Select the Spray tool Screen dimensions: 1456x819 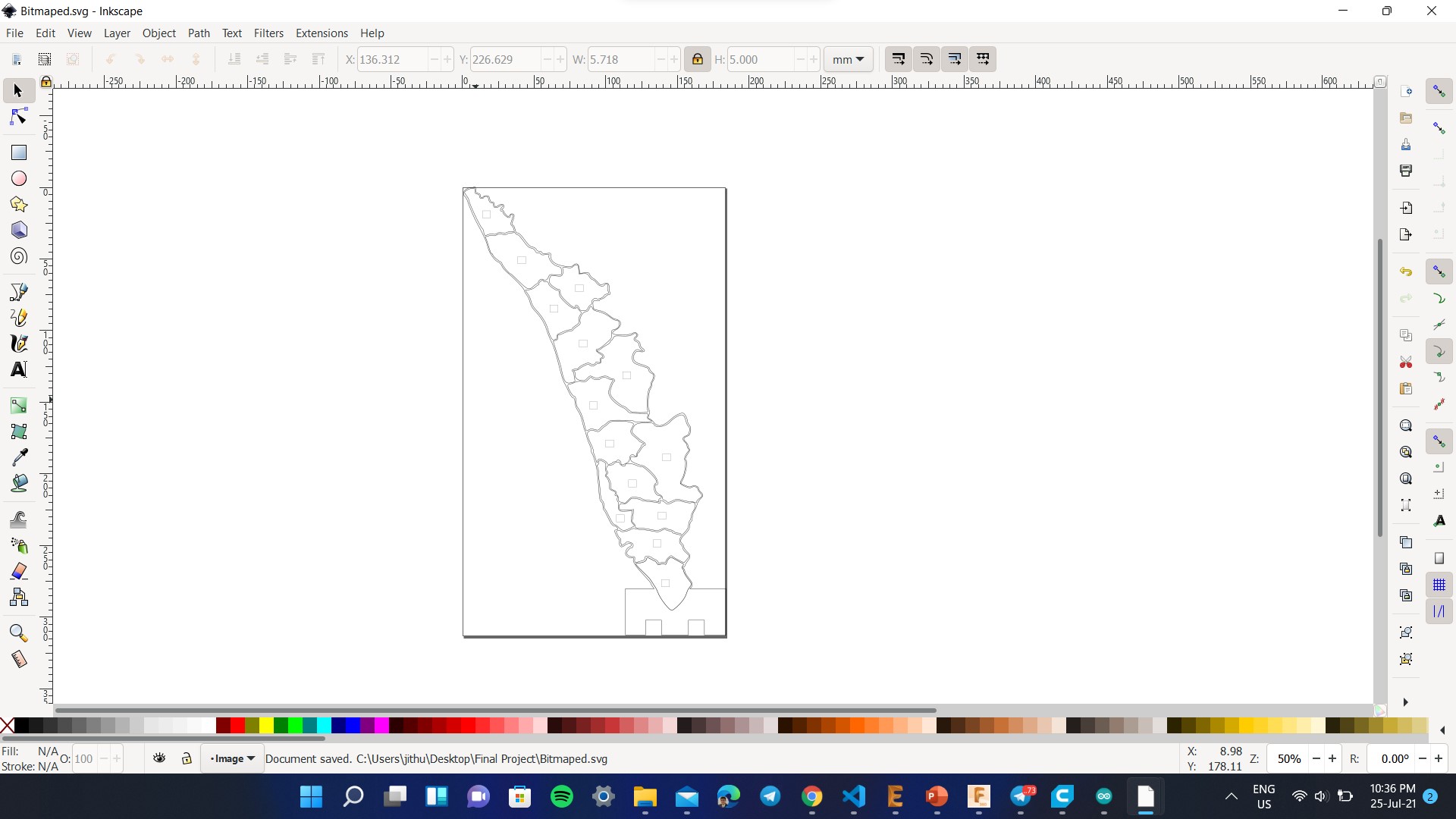[19, 545]
